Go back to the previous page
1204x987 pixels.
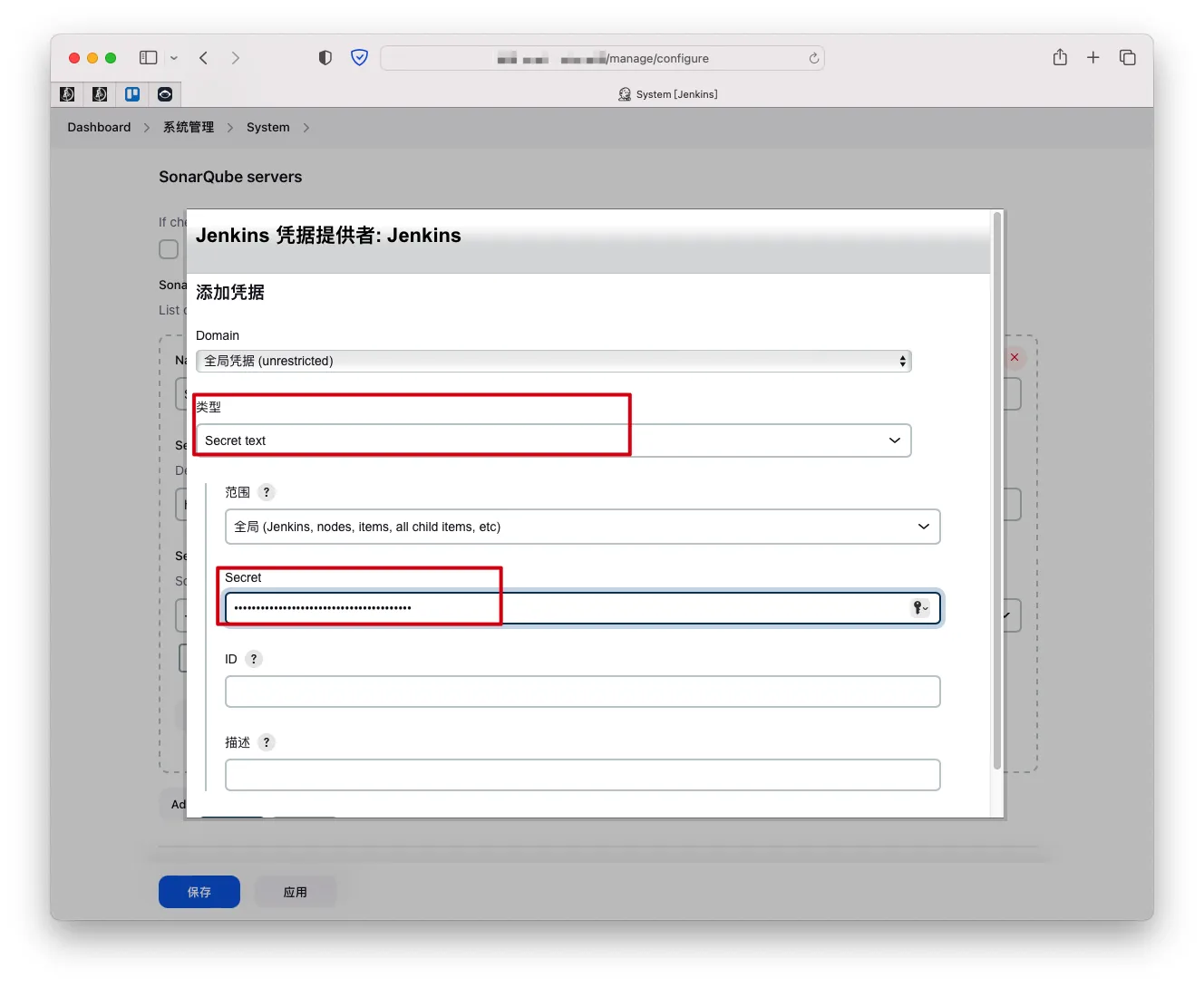click(204, 58)
